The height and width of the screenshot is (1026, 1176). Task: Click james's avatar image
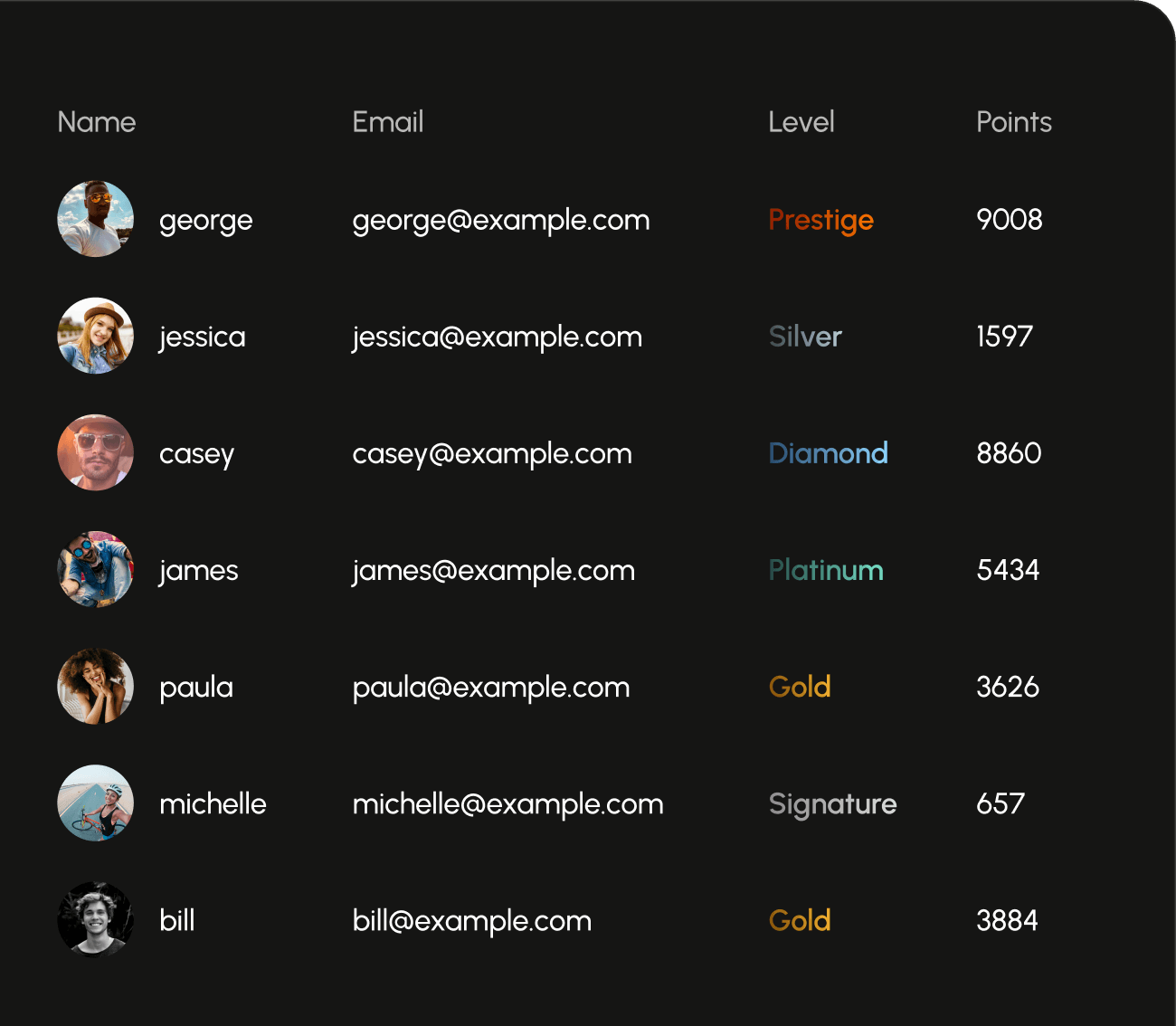[95, 569]
